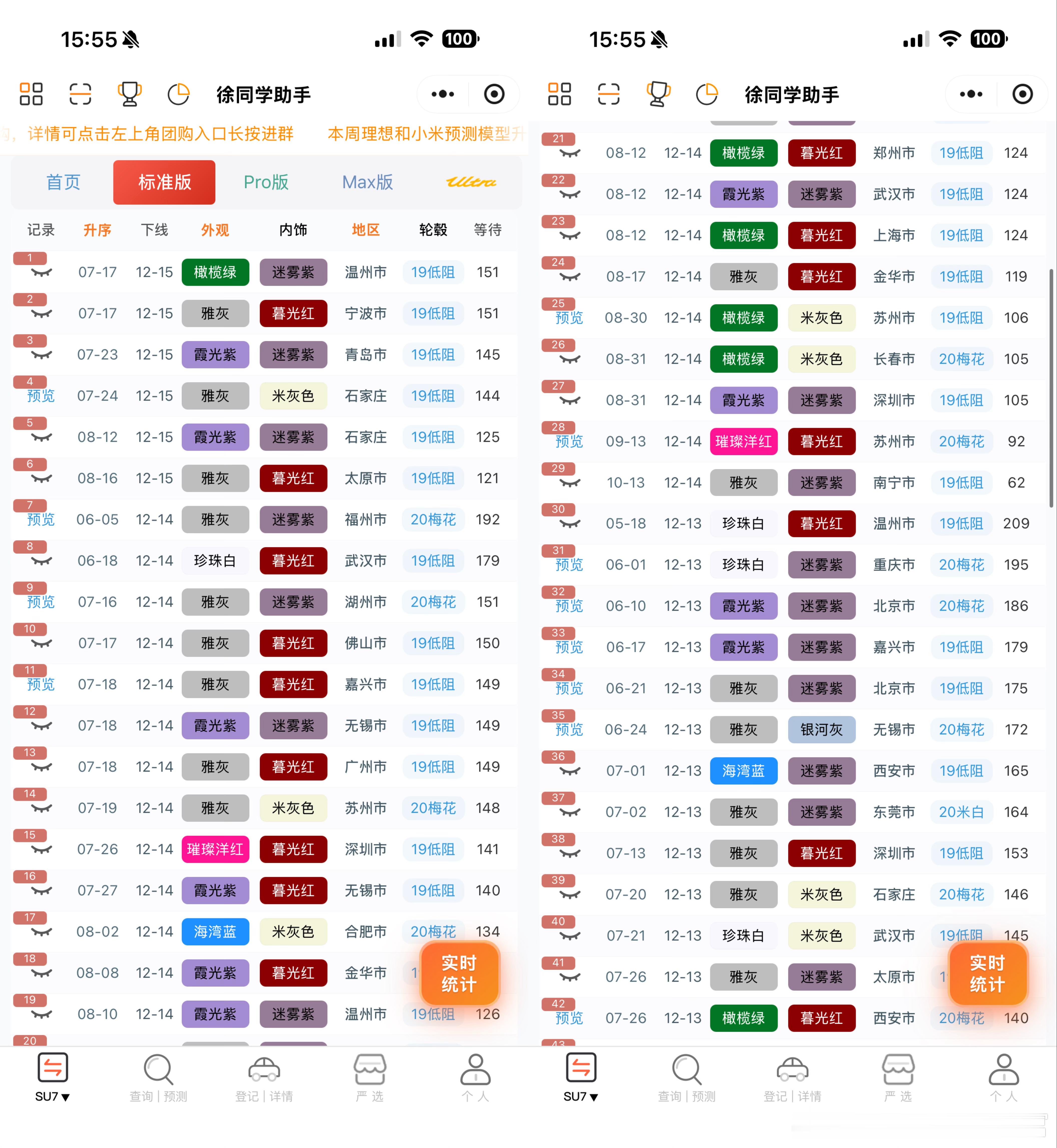
Task: Open the trophy ranking icon in left header
Action: point(129,94)
